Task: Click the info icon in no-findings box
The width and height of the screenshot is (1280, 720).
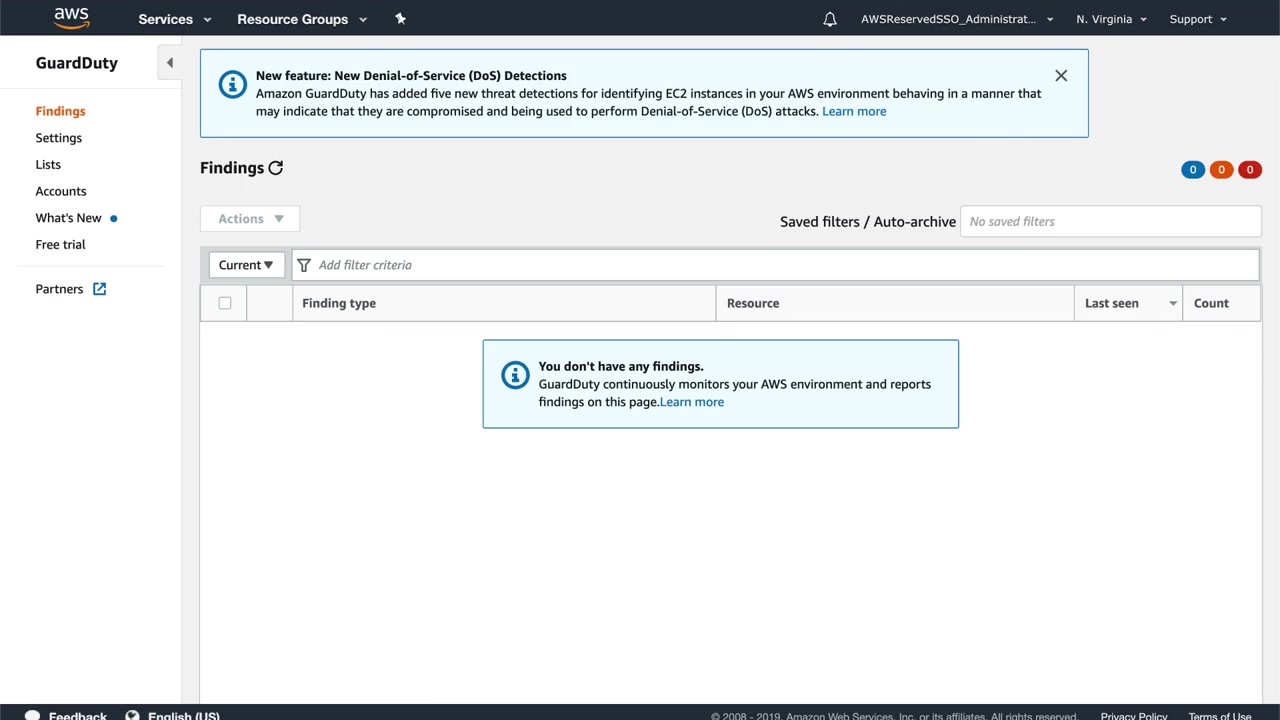Action: (x=515, y=375)
